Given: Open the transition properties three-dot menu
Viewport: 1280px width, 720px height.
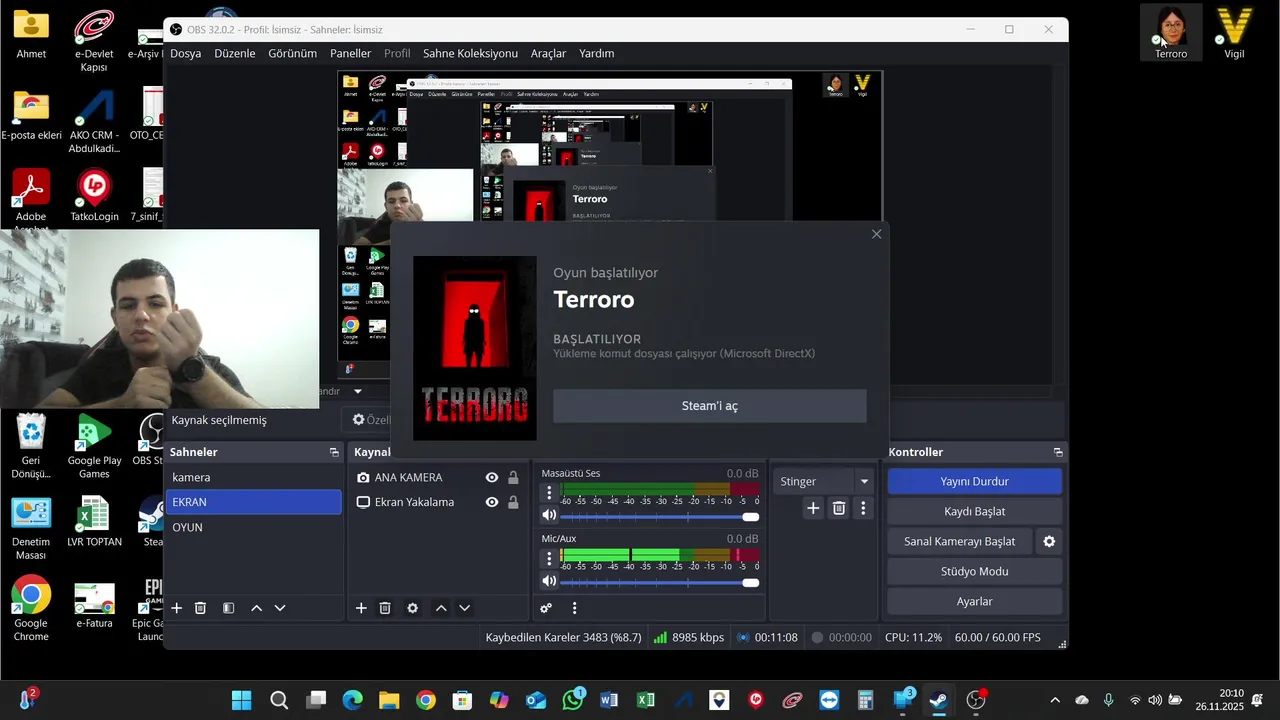Looking at the screenshot, I should tap(863, 508).
